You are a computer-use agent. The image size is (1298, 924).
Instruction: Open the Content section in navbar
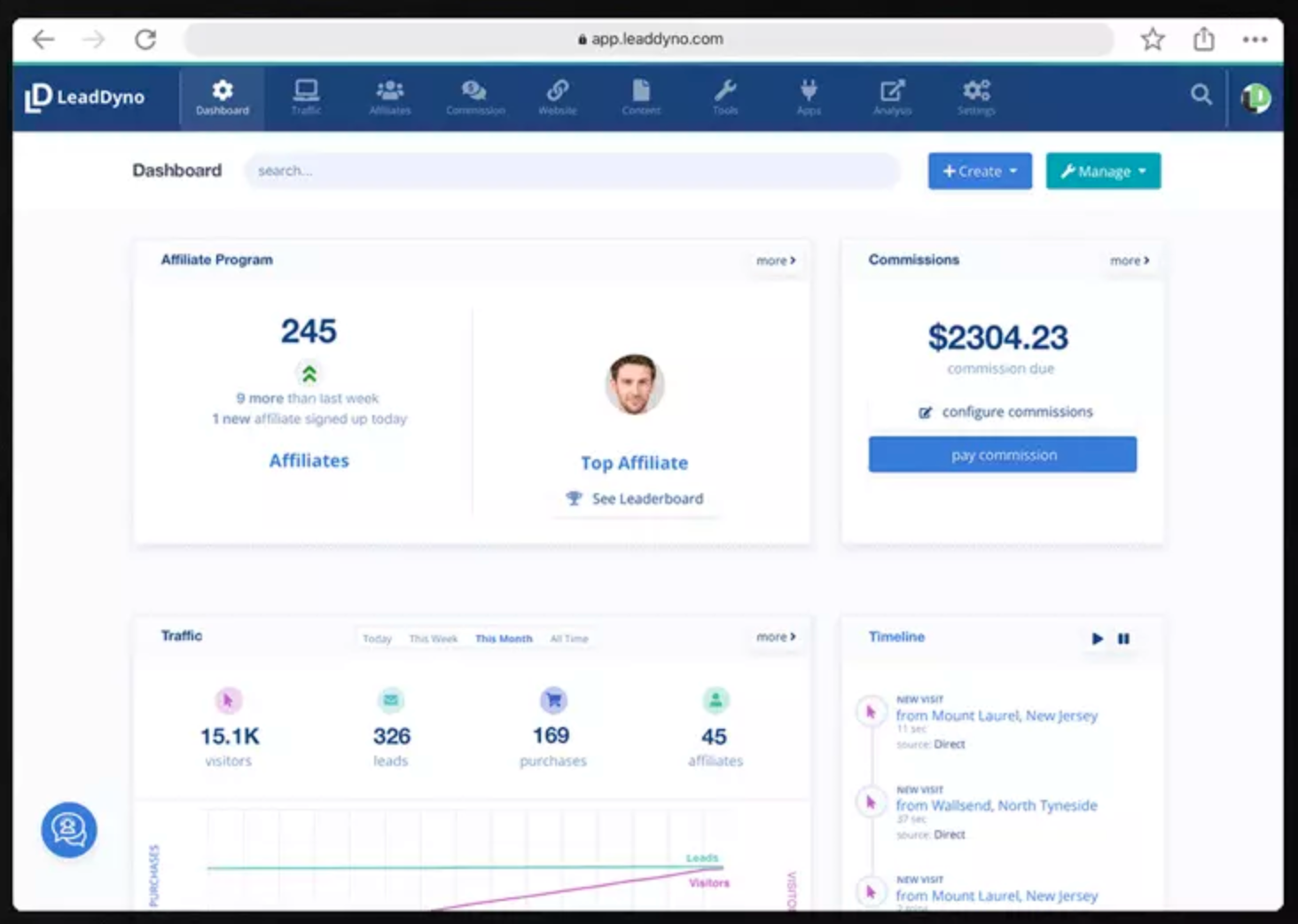641,98
